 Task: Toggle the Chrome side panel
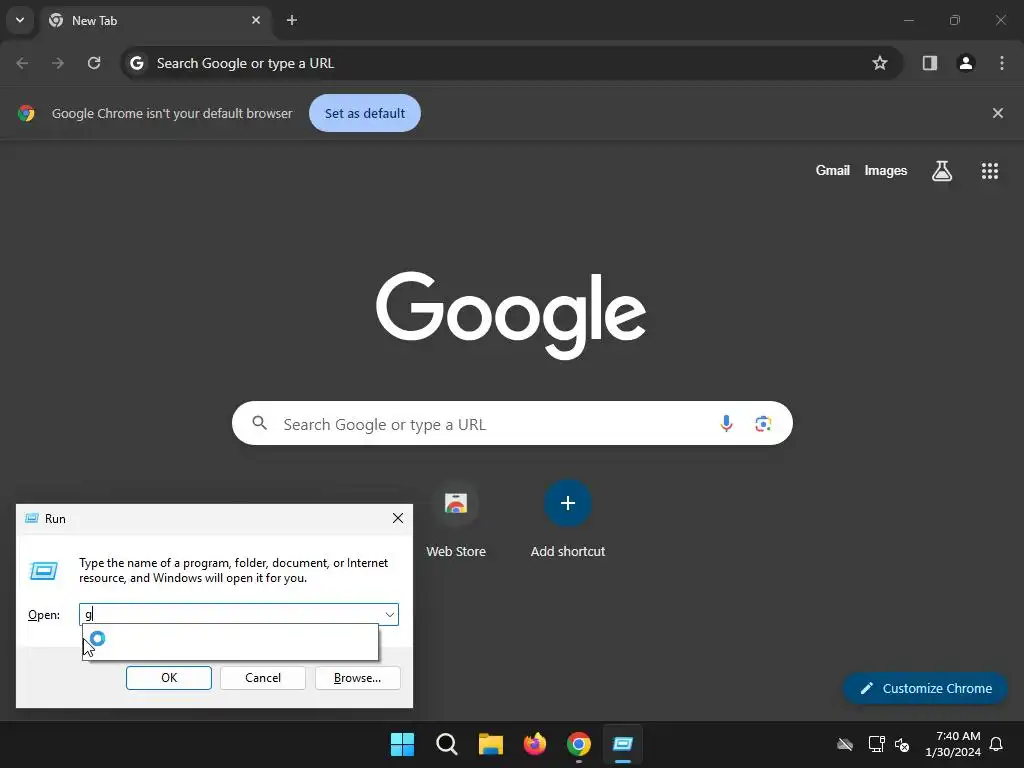[930, 63]
